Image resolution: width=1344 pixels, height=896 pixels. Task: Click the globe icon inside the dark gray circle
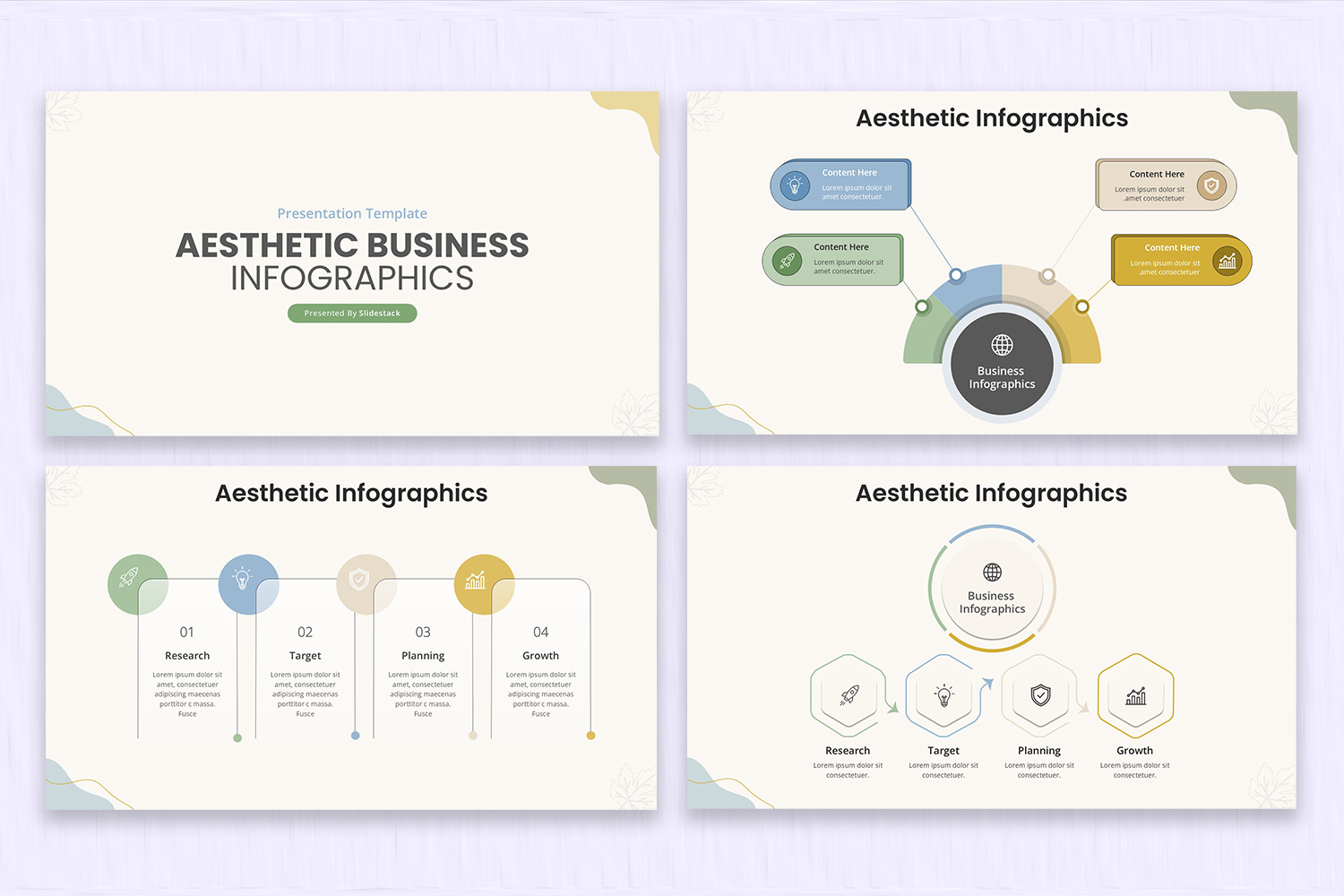coord(1002,345)
